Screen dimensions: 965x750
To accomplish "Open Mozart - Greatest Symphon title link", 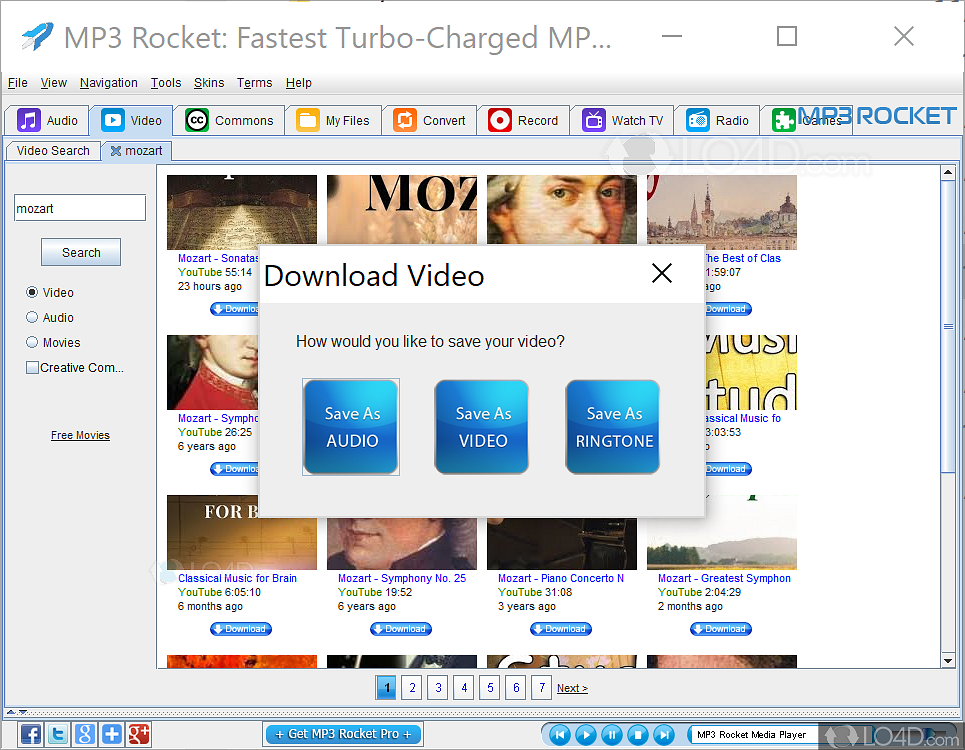I will click(x=724, y=578).
